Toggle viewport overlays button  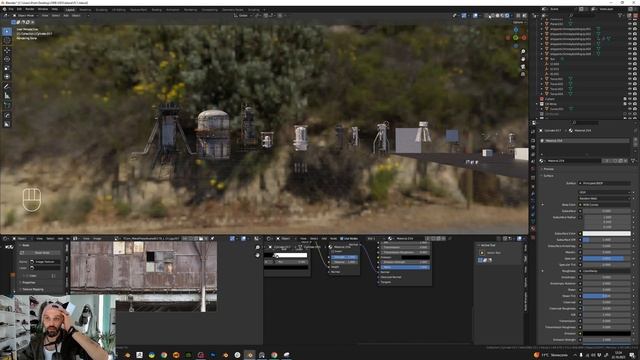click(476, 16)
